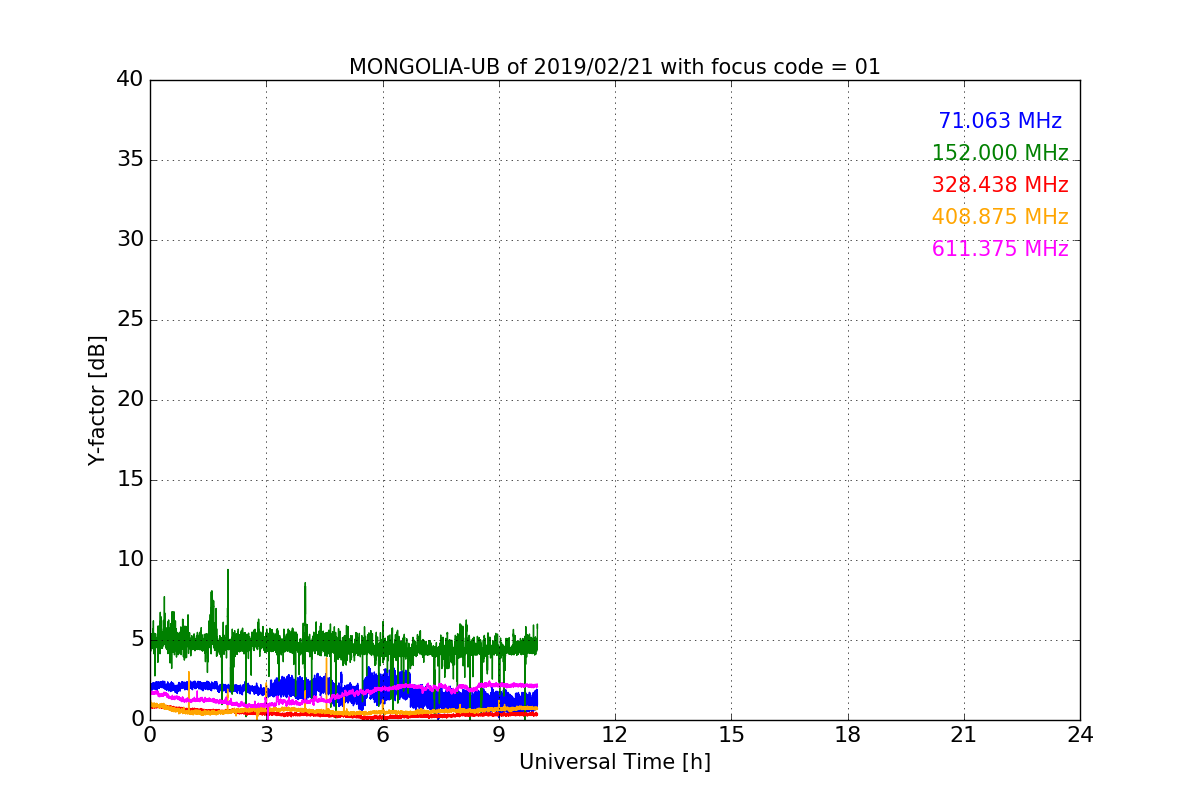Screen dimensions: 1200x800
Task: Click the y-axis tick label 40
Action: coord(130,80)
